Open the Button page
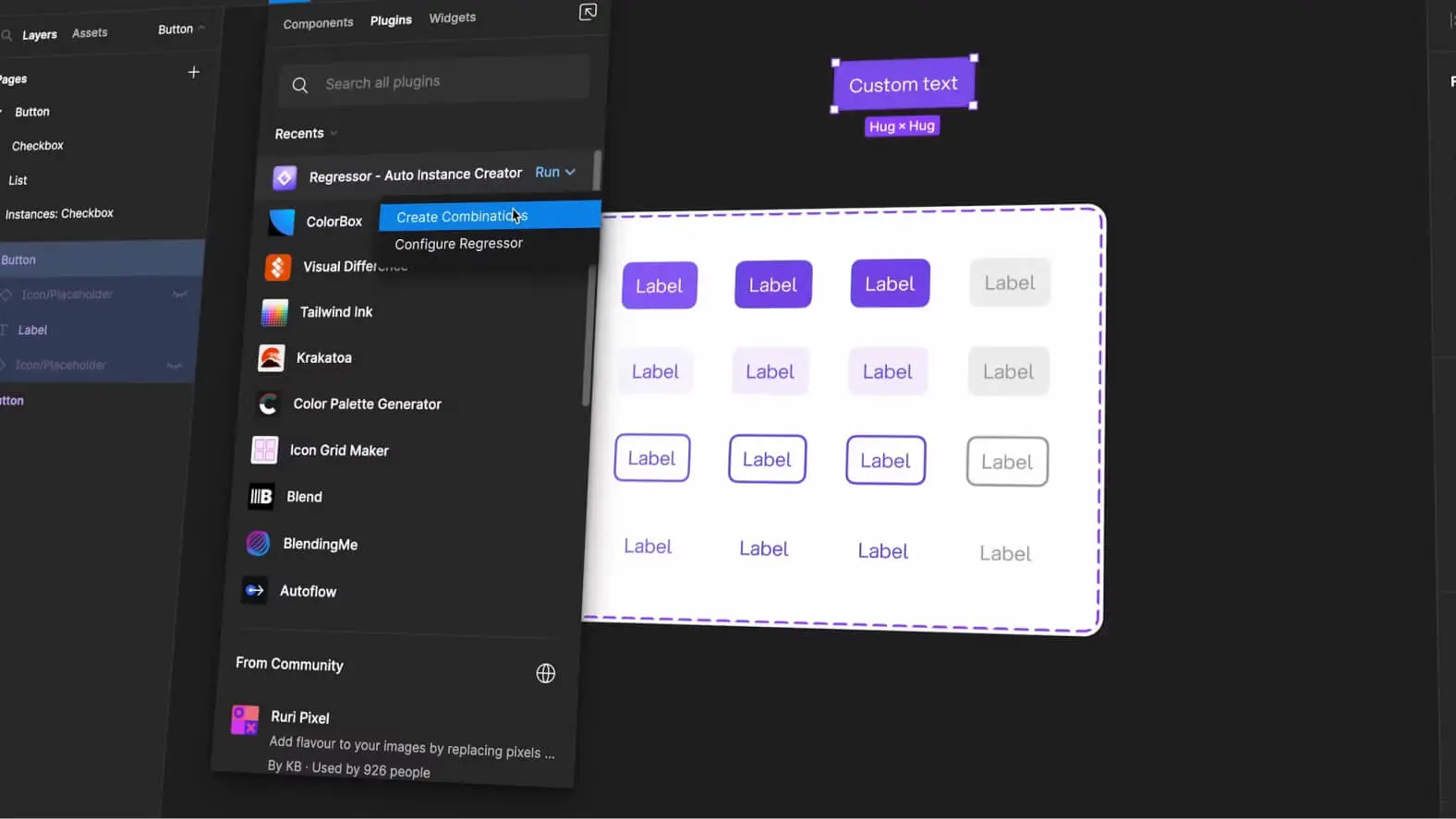This screenshot has height=819, width=1456. [32, 112]
